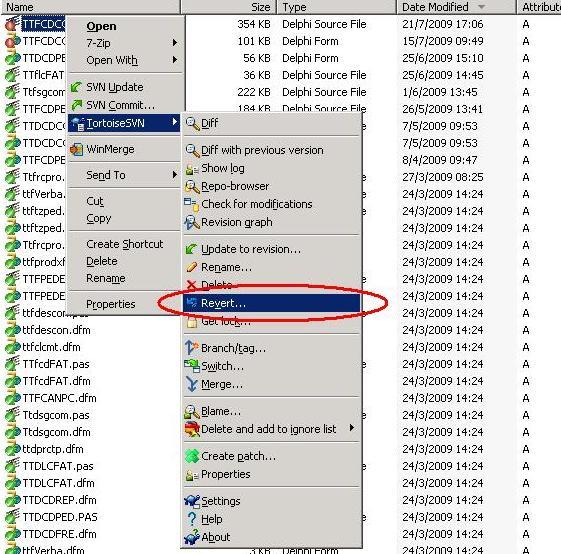Expand the 7-Zip submenu arrow
This screenshot has height=554, width=561.
175,43
